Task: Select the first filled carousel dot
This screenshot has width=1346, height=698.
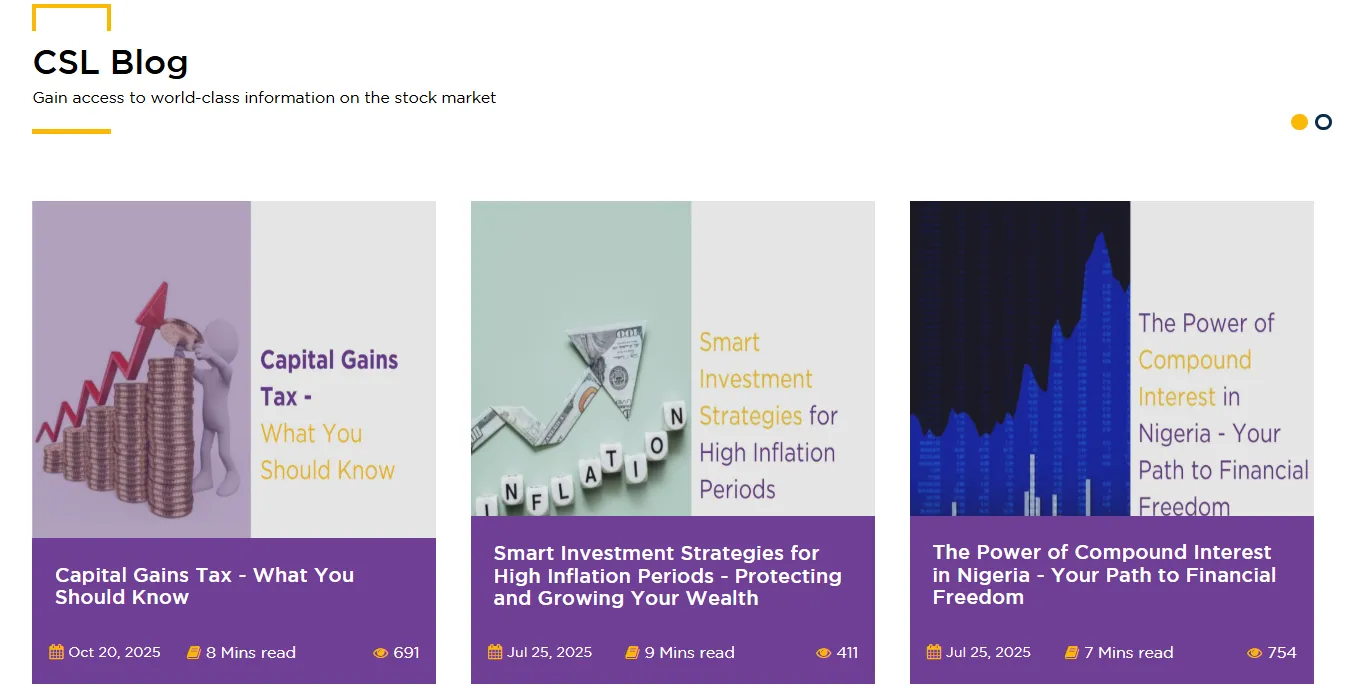Action: tap(1299, 122)
